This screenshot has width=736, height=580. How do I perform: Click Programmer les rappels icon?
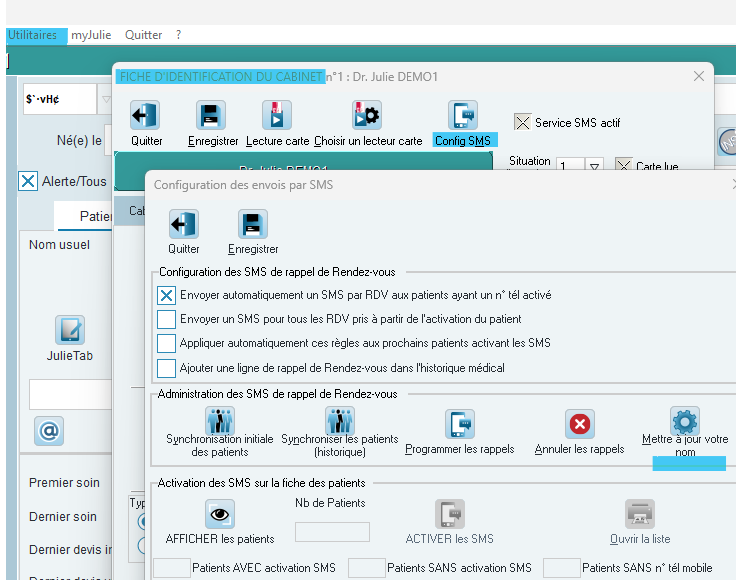click(460, 424)
